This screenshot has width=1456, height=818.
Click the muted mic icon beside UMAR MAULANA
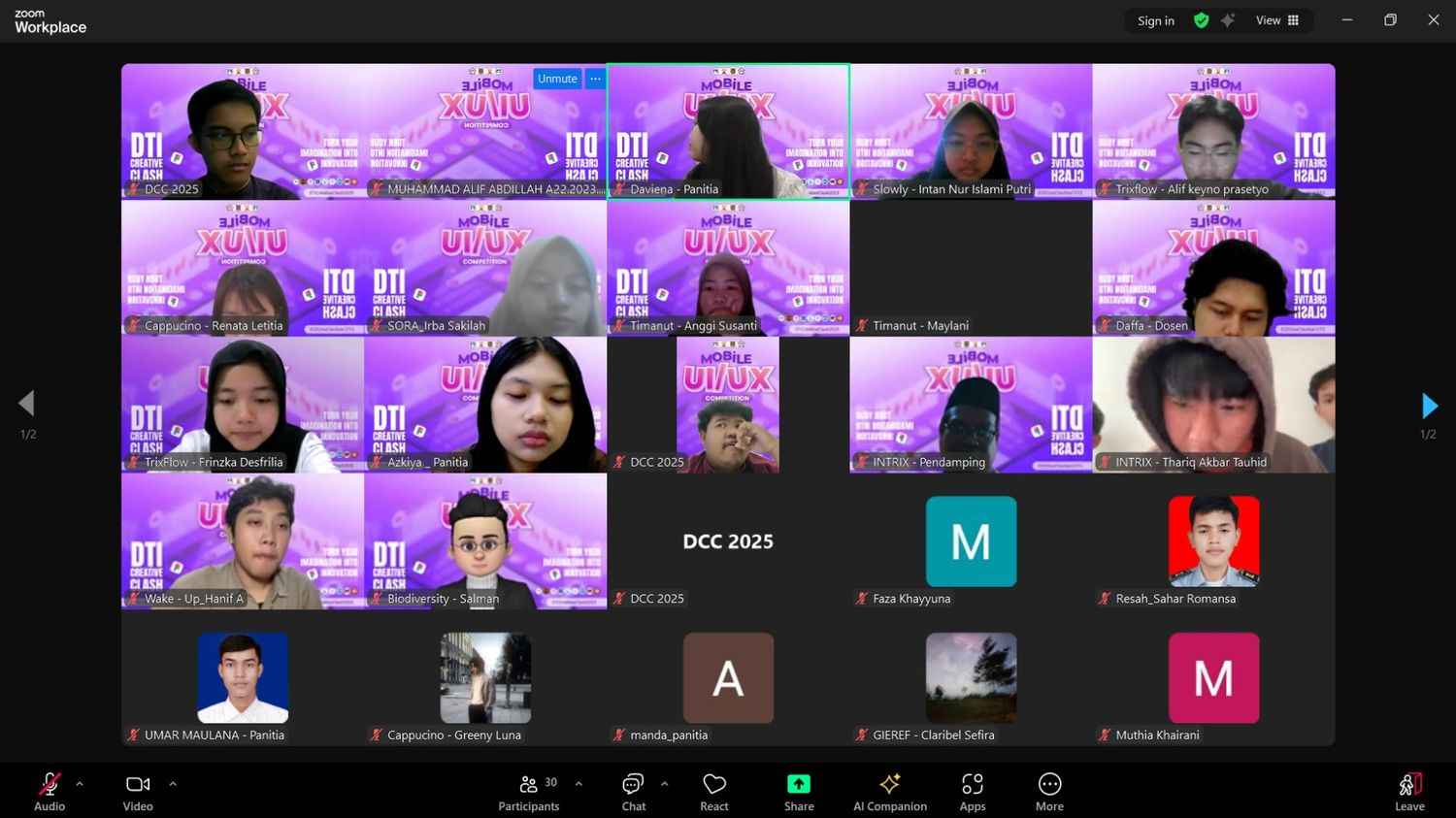point(134,736)
